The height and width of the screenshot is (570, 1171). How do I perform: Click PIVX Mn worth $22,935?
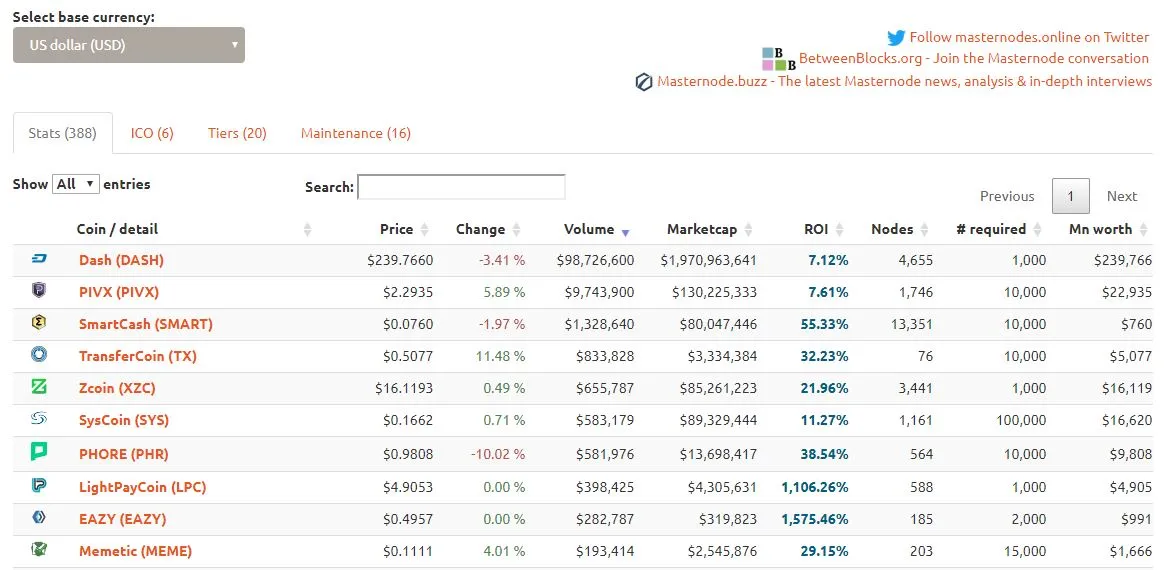click(x=1127, y=293)
